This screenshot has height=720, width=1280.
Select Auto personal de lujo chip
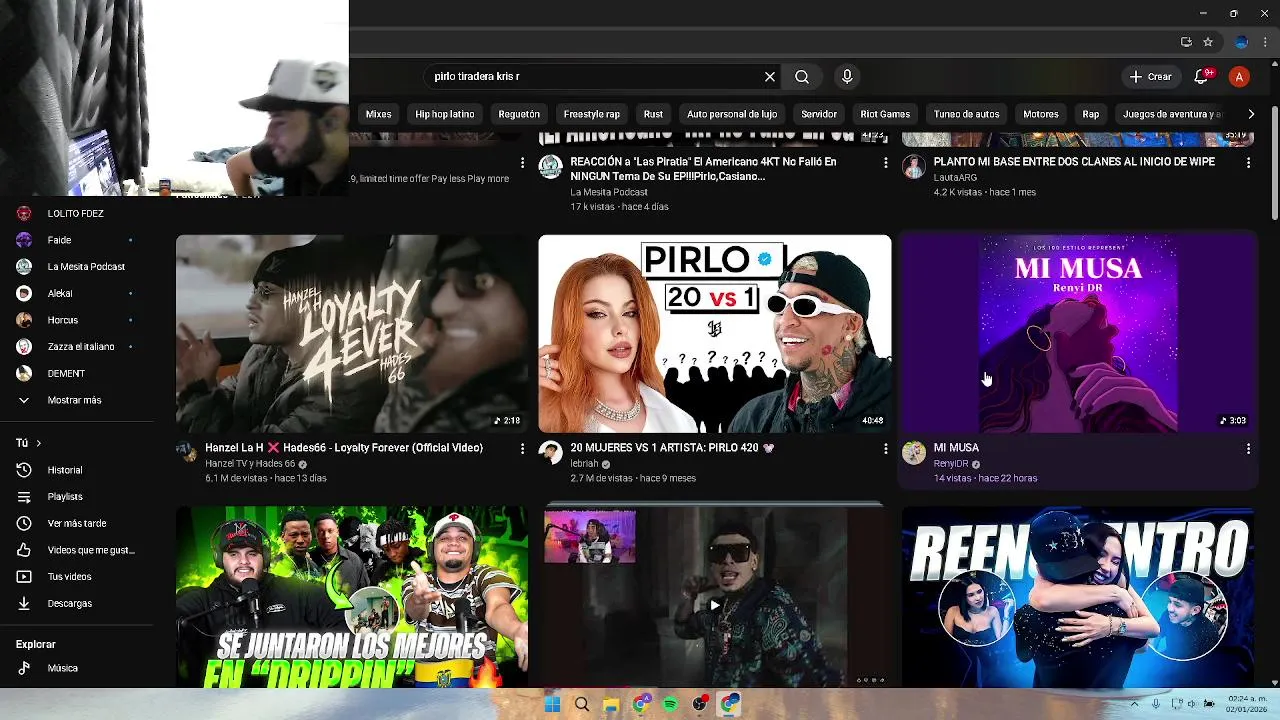tap(732, 114)
